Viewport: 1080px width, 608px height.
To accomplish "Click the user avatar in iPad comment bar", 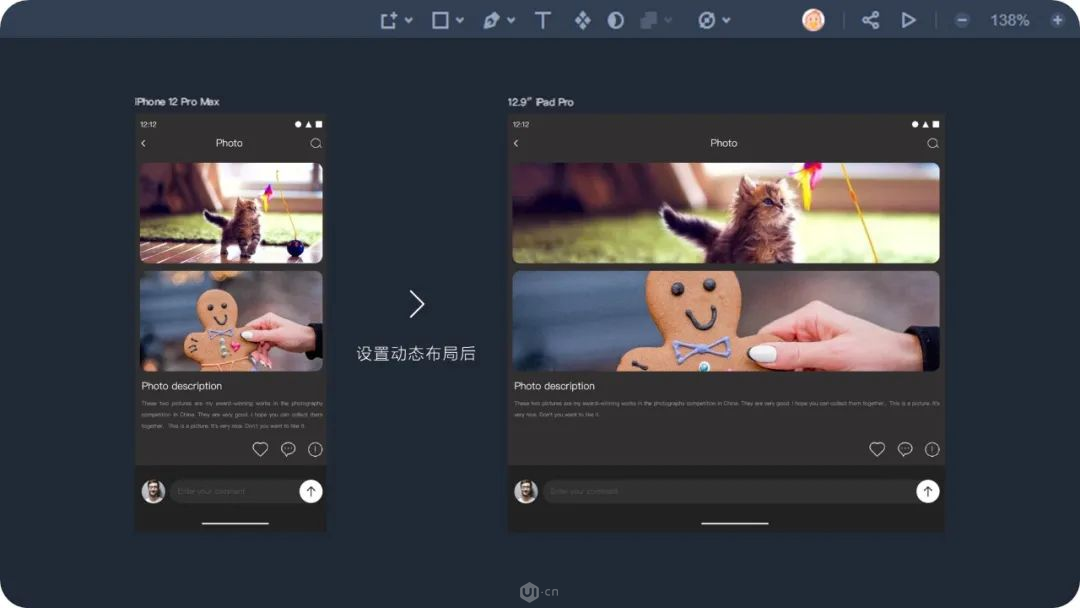I will (x=526, y=491).
